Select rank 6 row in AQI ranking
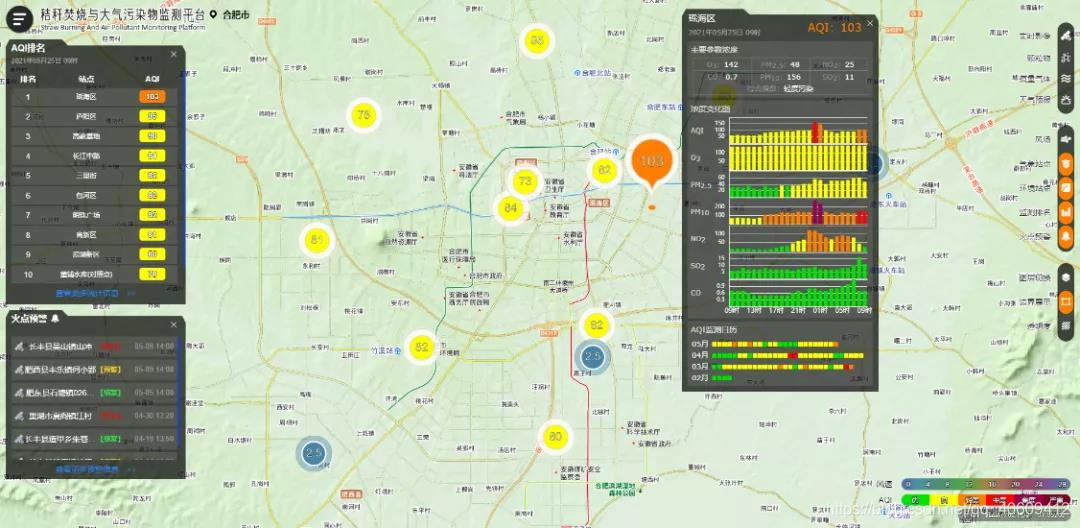The image size is (1080, 528). coord(94,196)
